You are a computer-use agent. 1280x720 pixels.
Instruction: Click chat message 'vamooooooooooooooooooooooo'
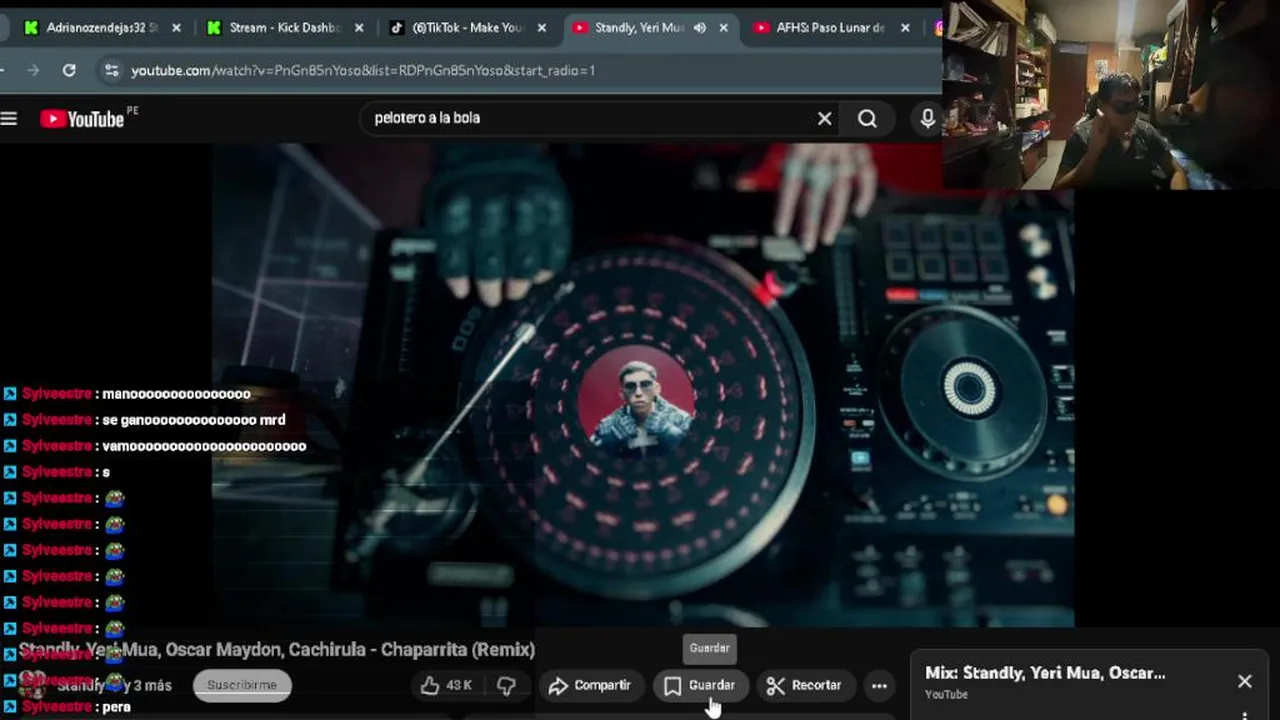(x=204, y=446)
